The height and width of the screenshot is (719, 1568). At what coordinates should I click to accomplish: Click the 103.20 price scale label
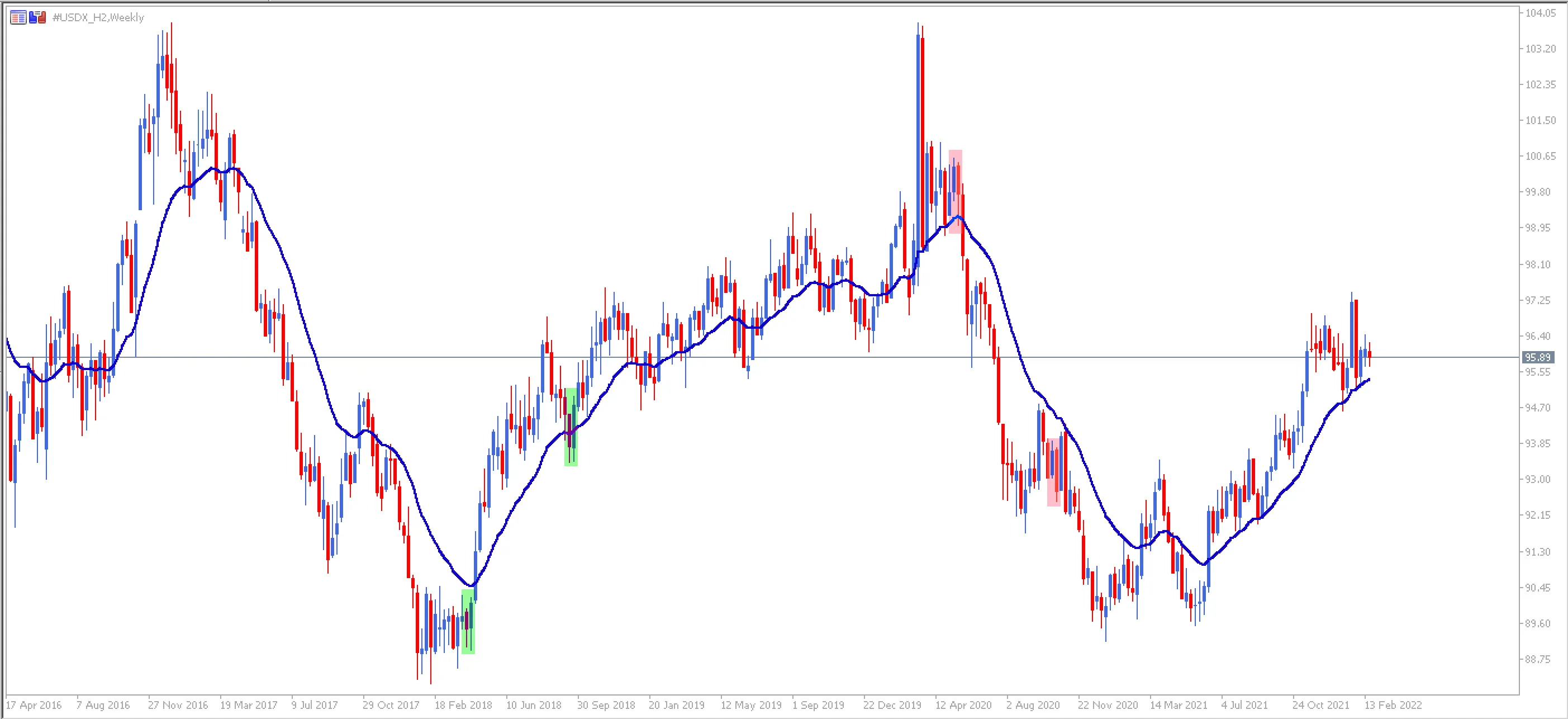(1540, 49)
